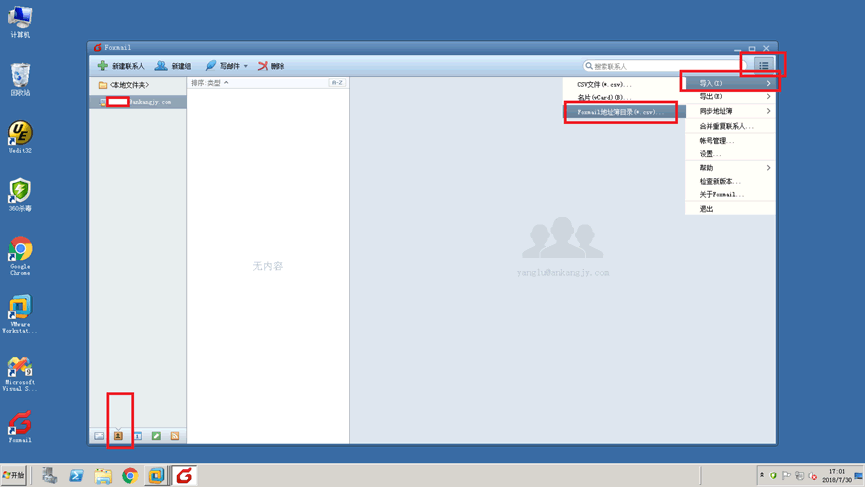Screen dimensions: 865x487
Task: Open the address book (contacts) view icon
Action: click(x=118, y=436)
